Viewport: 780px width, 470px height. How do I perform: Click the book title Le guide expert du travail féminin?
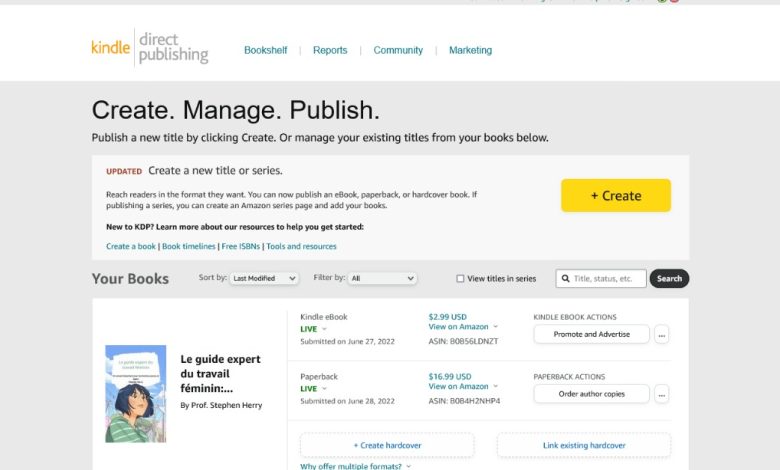pyautogui.click(x=220, y=374)
